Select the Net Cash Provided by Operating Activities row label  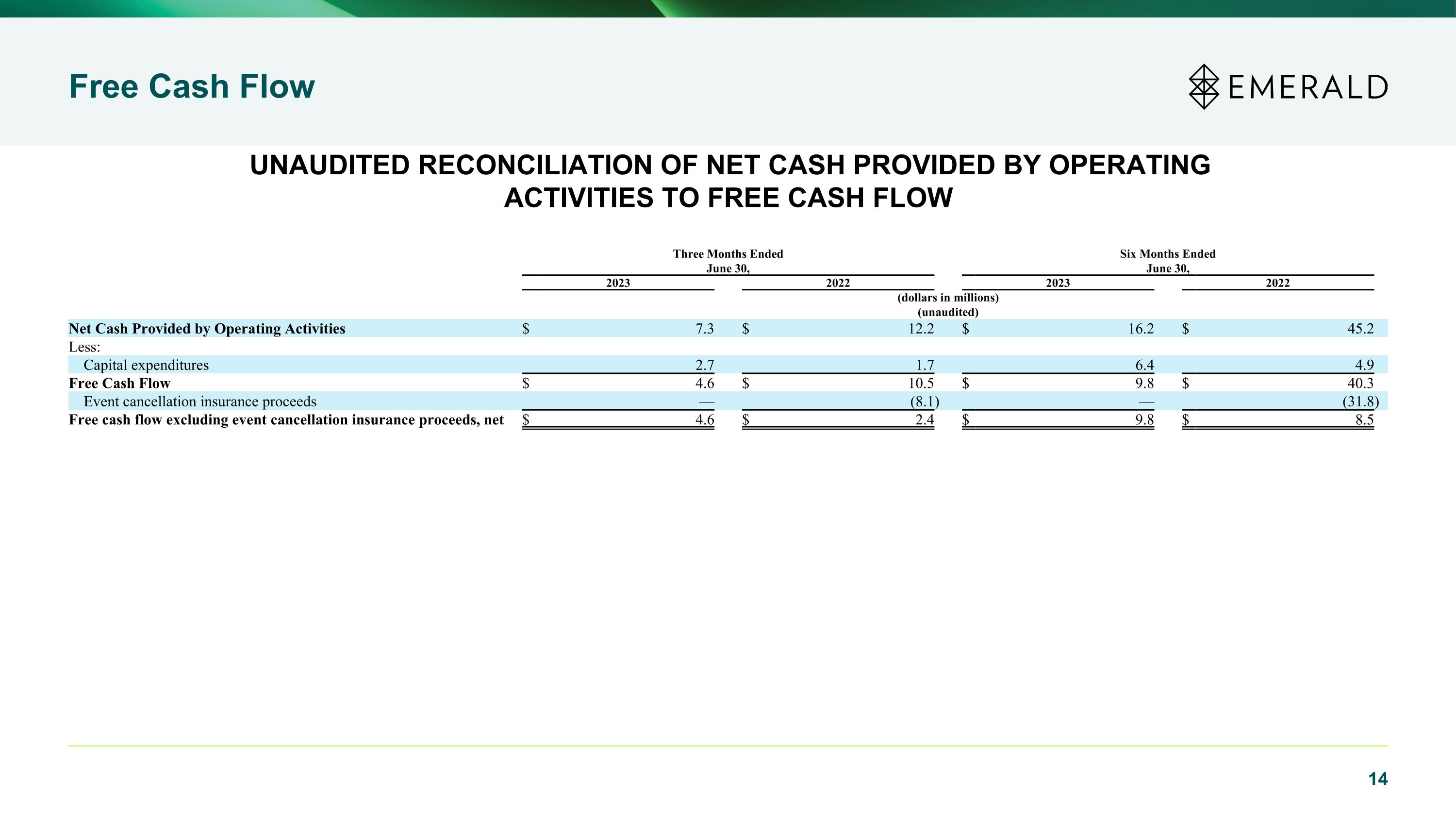pos(207,328)
